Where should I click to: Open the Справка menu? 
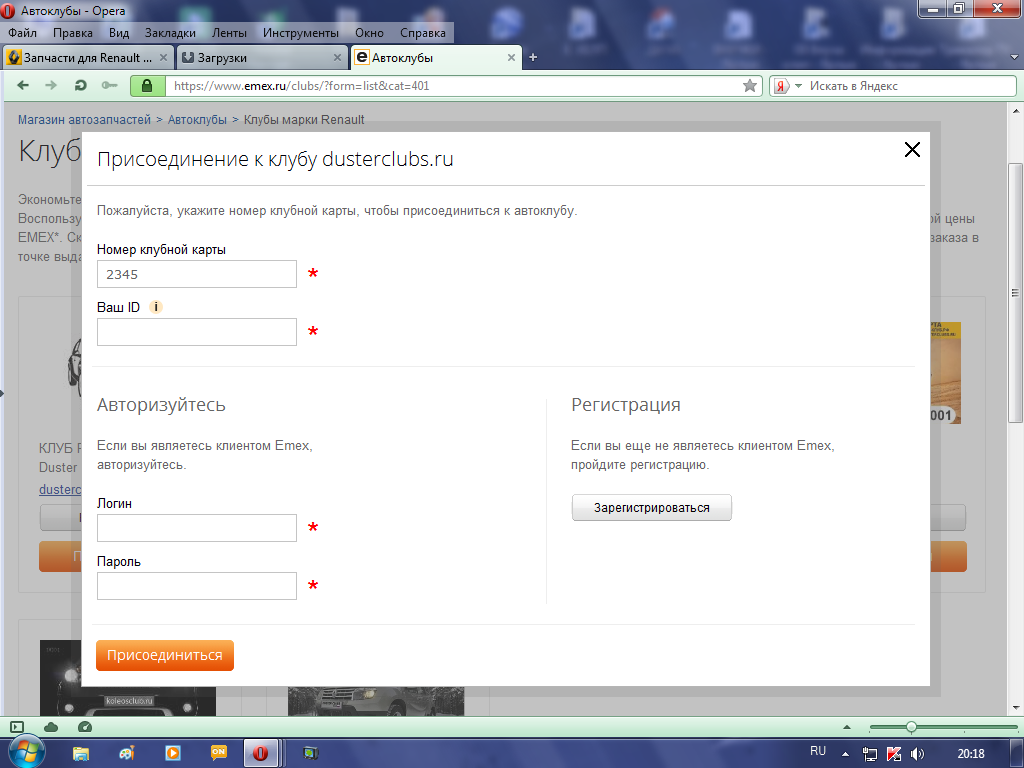423,33
